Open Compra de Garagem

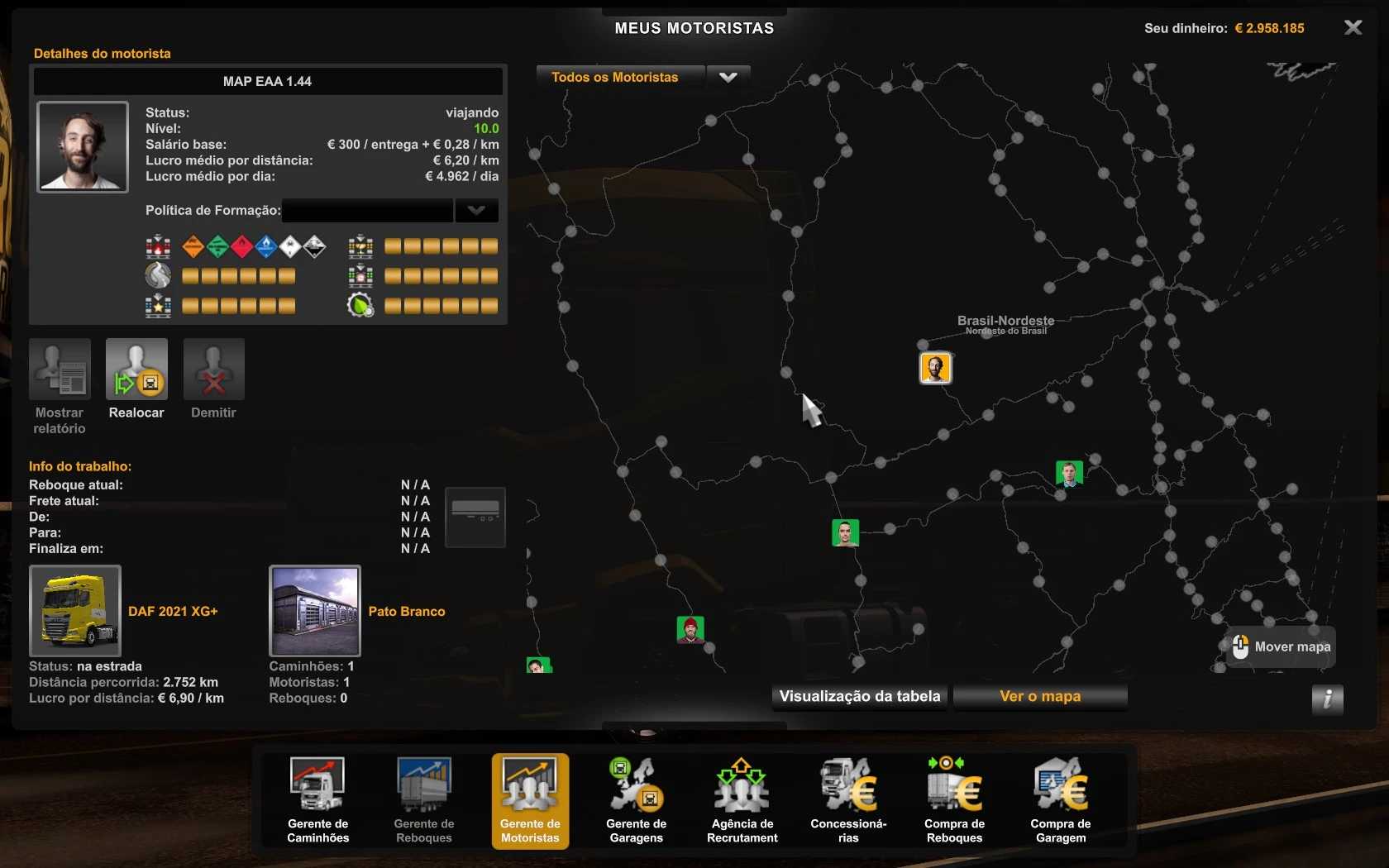(x=1060, y=799)
